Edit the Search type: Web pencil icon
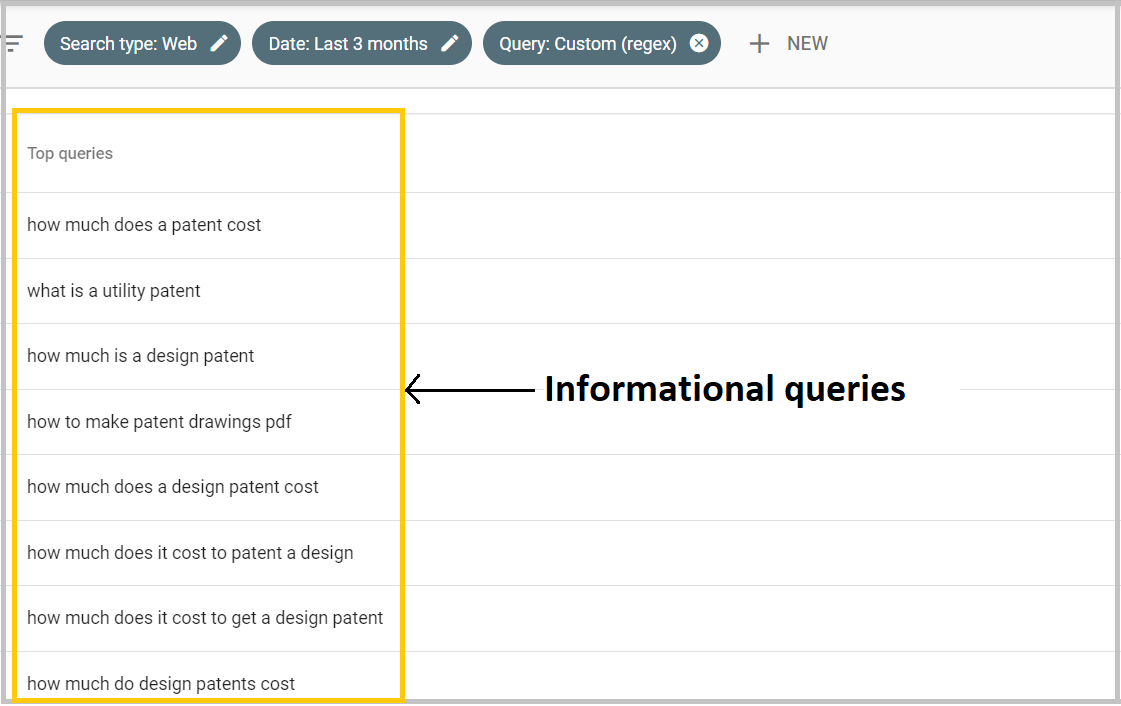This screenshot has height=706, width=1121. tap(219, 44)
